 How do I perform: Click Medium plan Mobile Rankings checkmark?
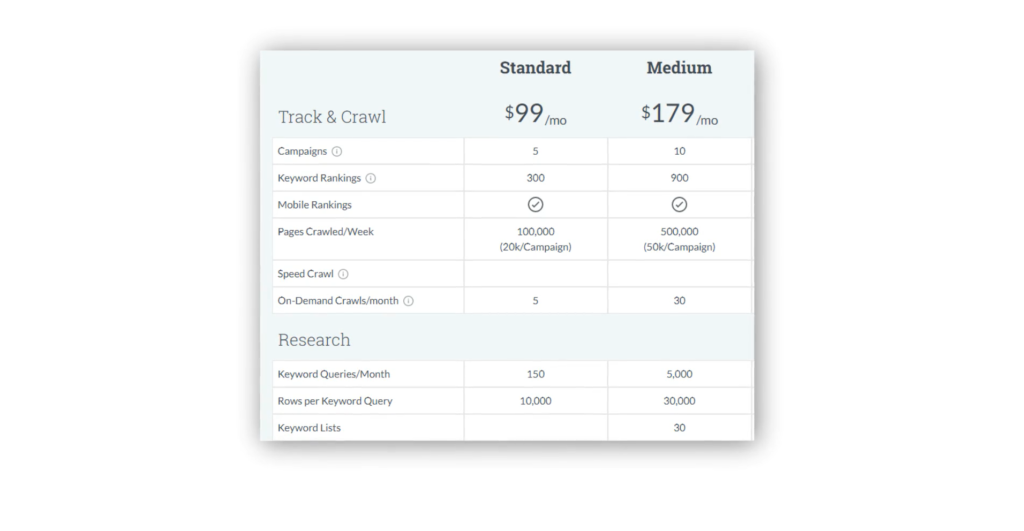click(679, 205)
